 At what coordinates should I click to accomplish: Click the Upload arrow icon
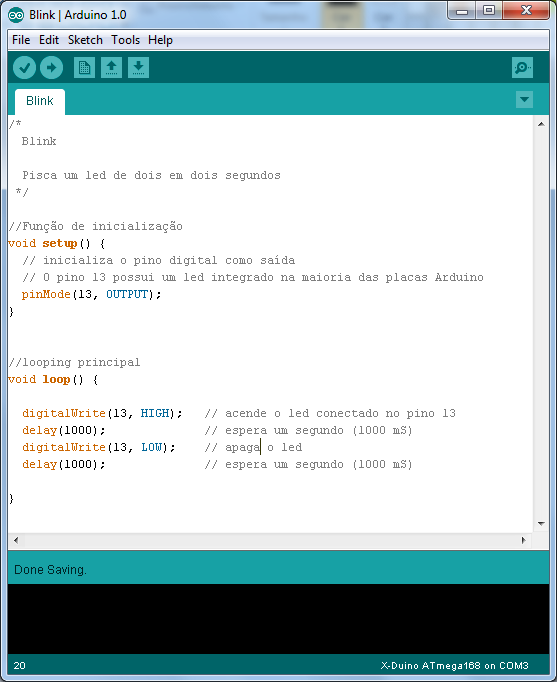(x=51, y=68)
